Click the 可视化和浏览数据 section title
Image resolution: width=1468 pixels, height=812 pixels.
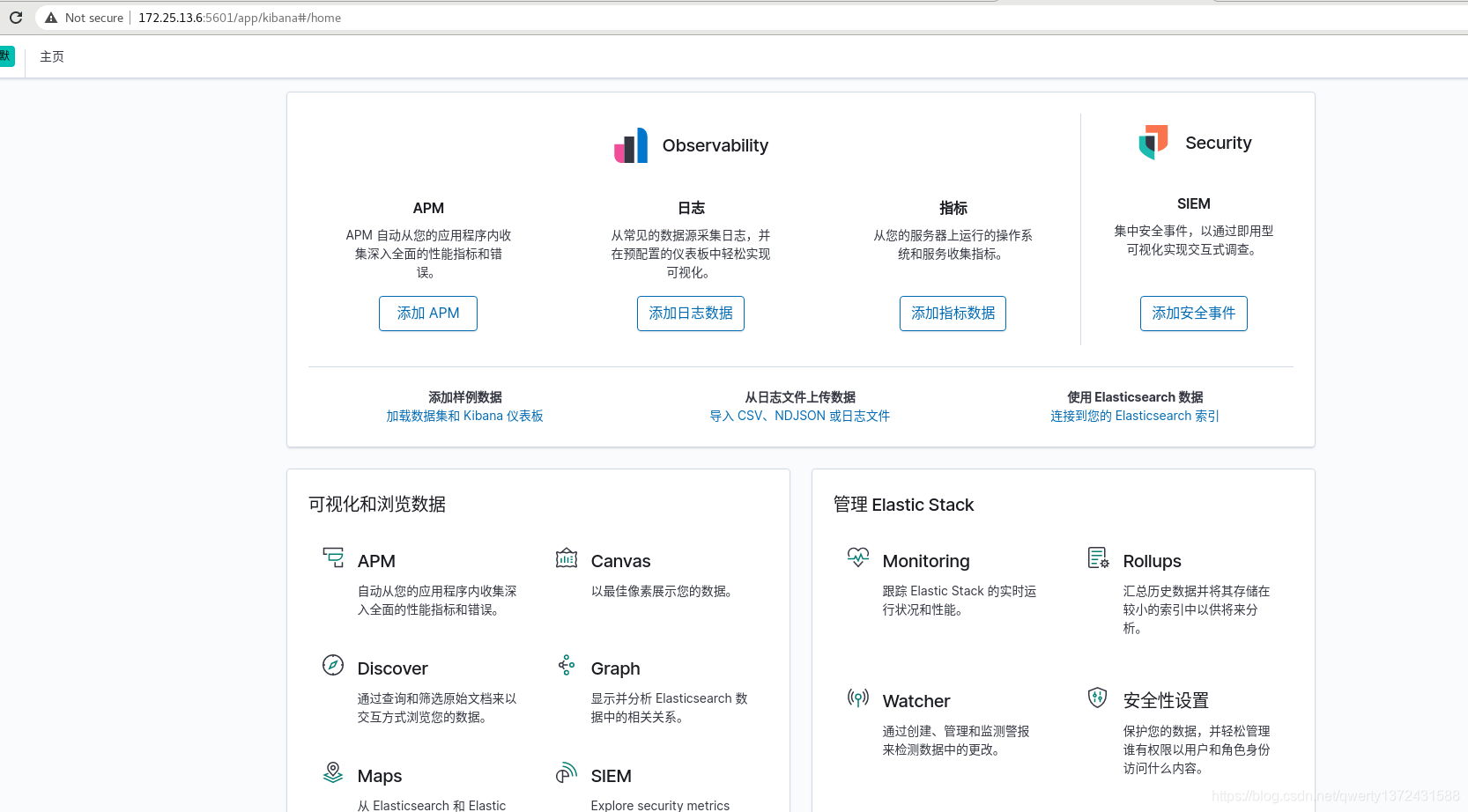coord(377,504)
